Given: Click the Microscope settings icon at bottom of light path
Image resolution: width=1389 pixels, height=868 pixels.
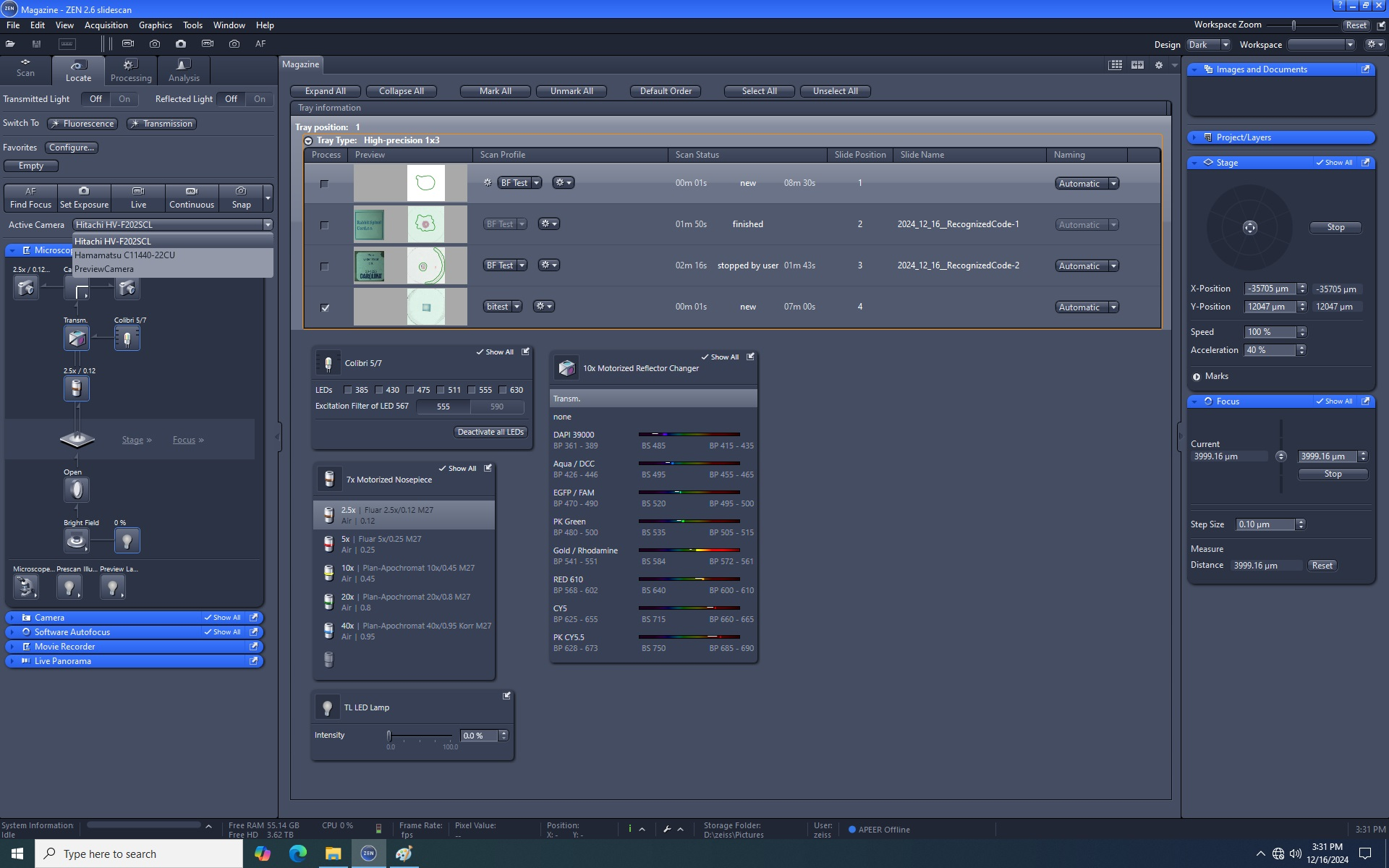Looking at the screenshot, I should point(26,587).
